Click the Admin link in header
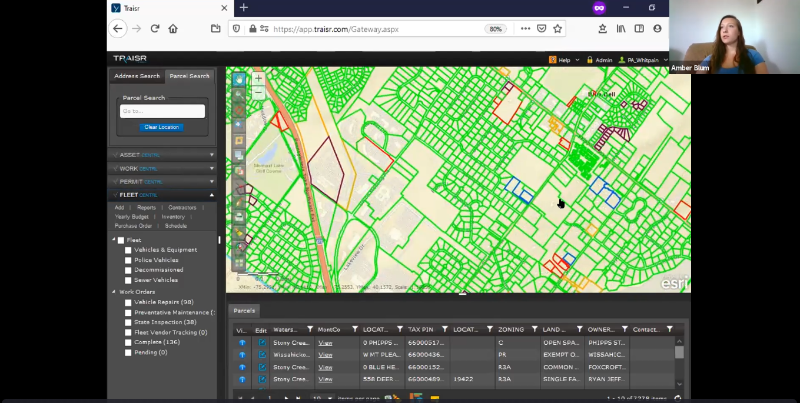Screen dimensions: 800x403 [x=599, y=60]
